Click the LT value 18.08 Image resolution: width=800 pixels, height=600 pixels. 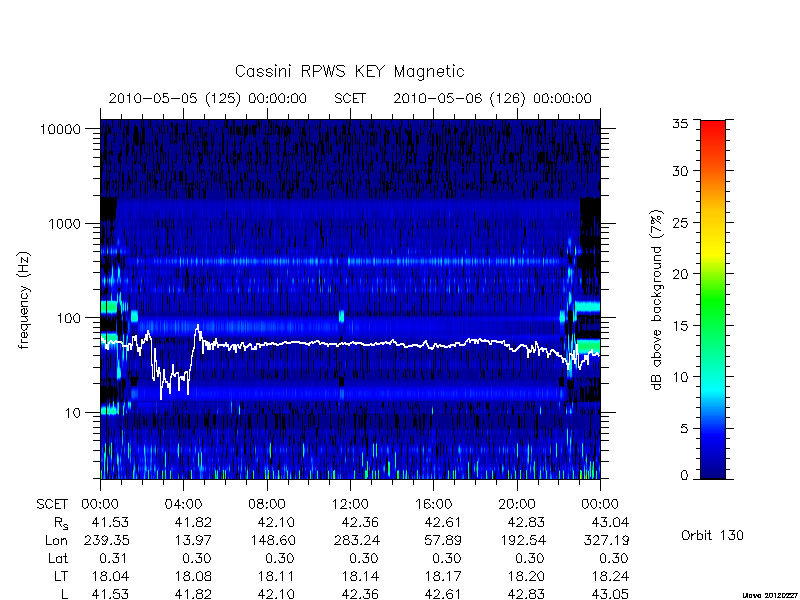pos(192,577)
